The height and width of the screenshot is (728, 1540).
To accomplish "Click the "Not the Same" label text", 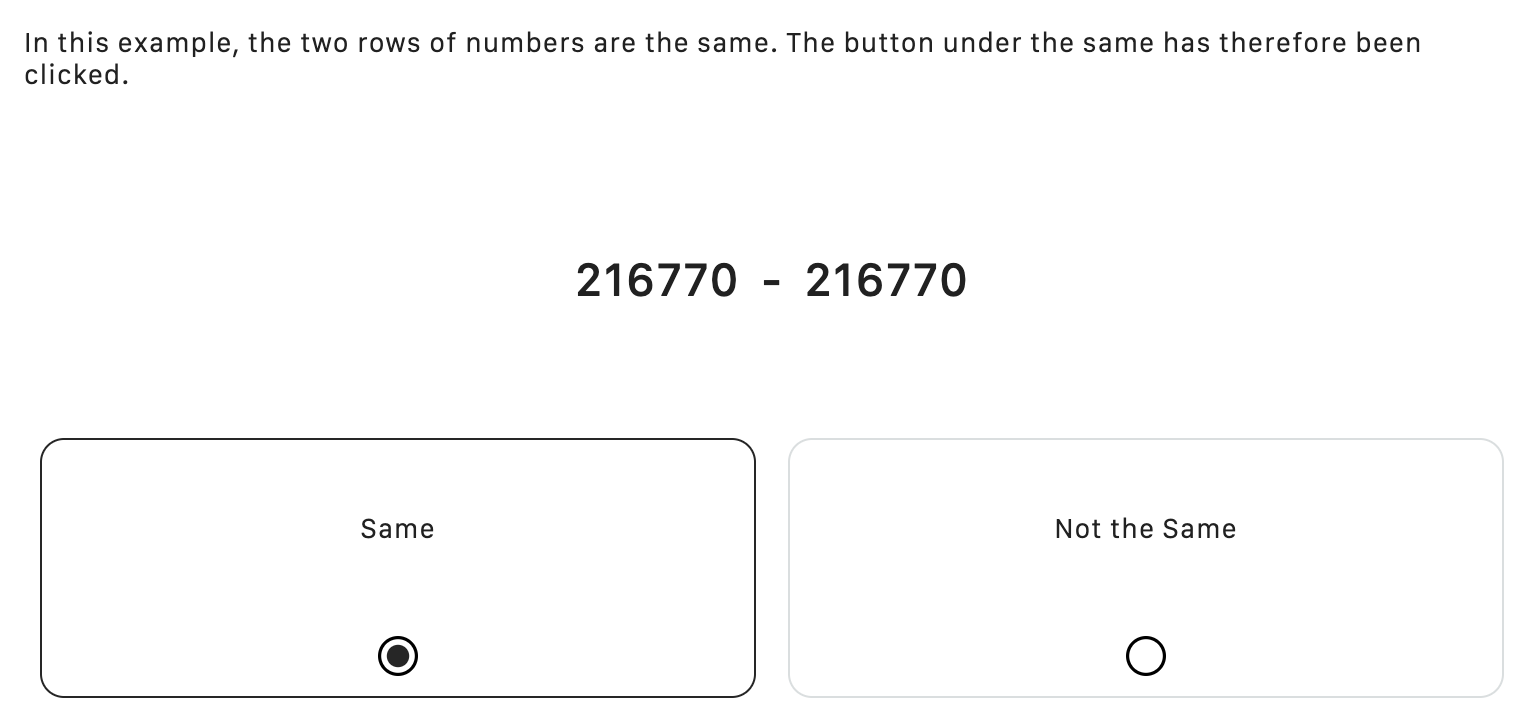I will click(1145, 529).
